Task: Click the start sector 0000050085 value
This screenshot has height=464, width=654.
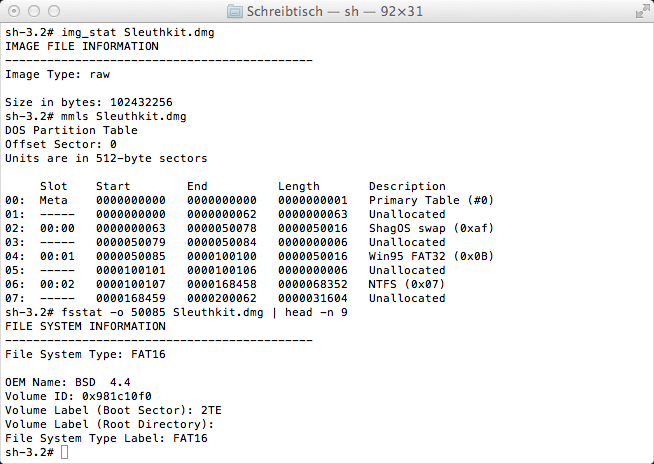Action: coord(131,256)
